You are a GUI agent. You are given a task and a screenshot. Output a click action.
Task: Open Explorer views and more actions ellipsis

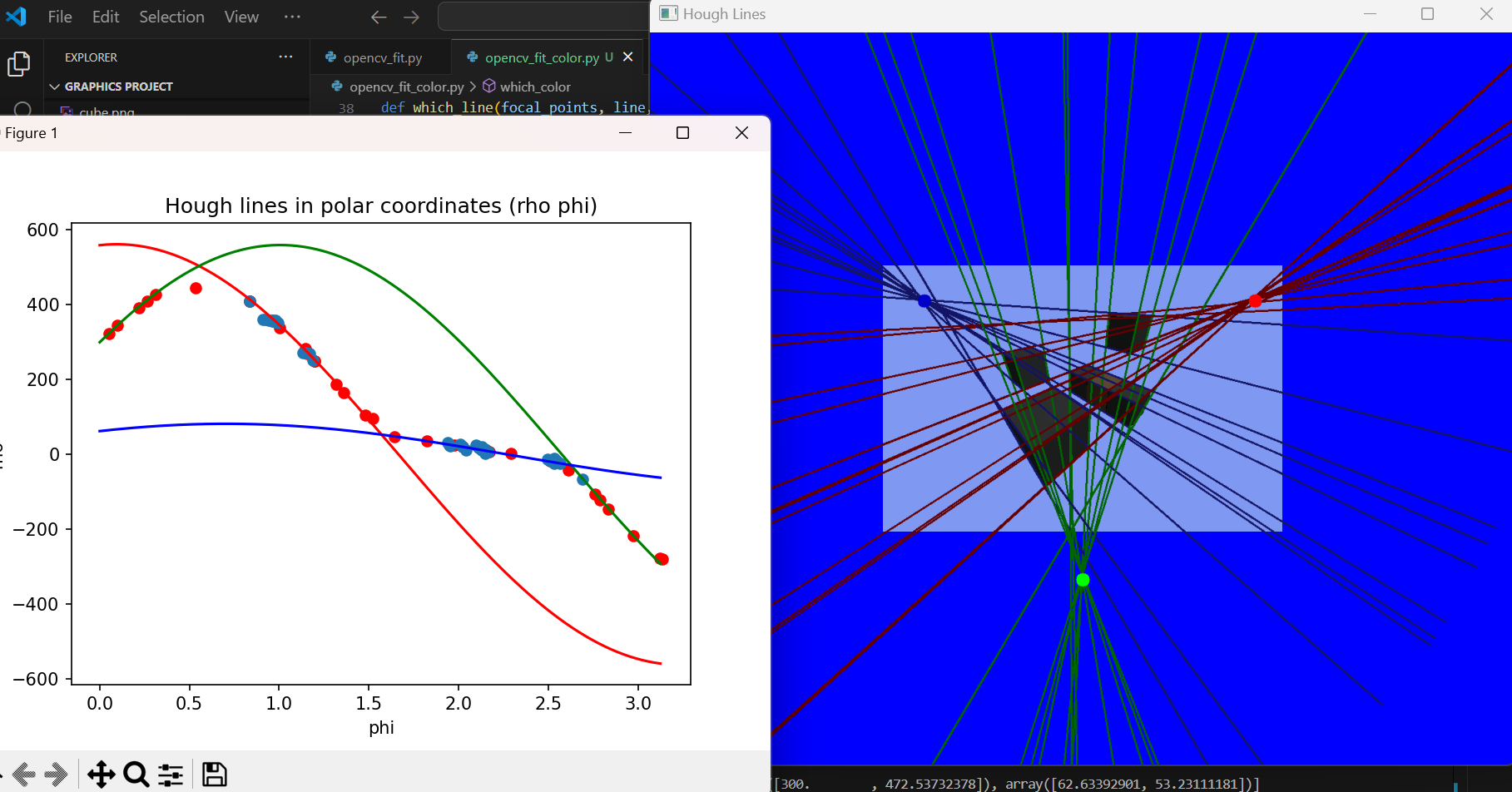(x=285, y=57)
